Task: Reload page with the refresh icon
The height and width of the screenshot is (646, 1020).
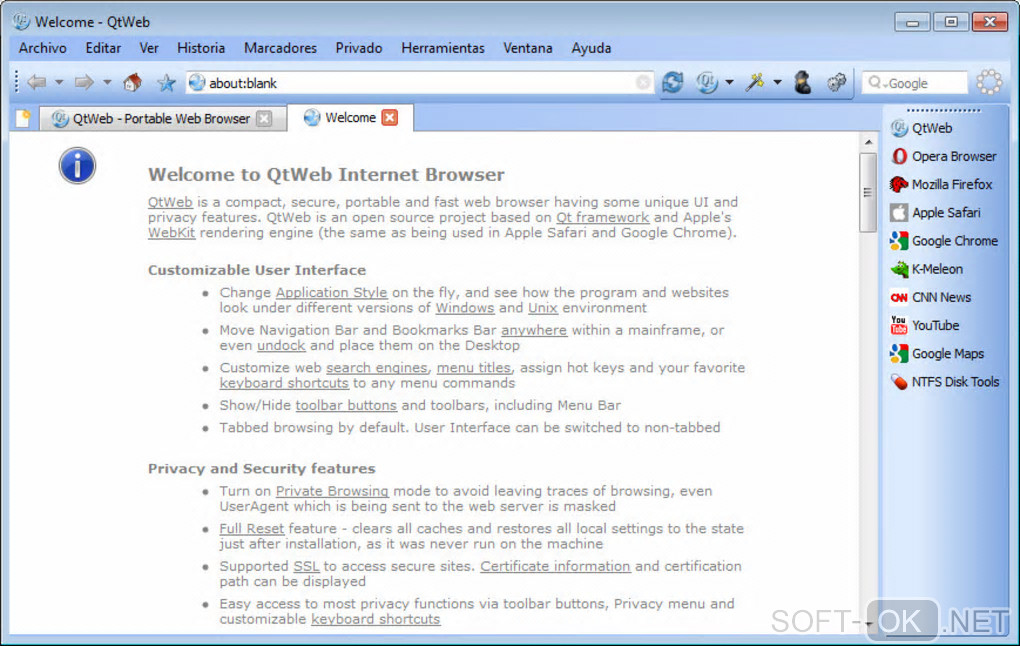Action: tap(673, 83)
